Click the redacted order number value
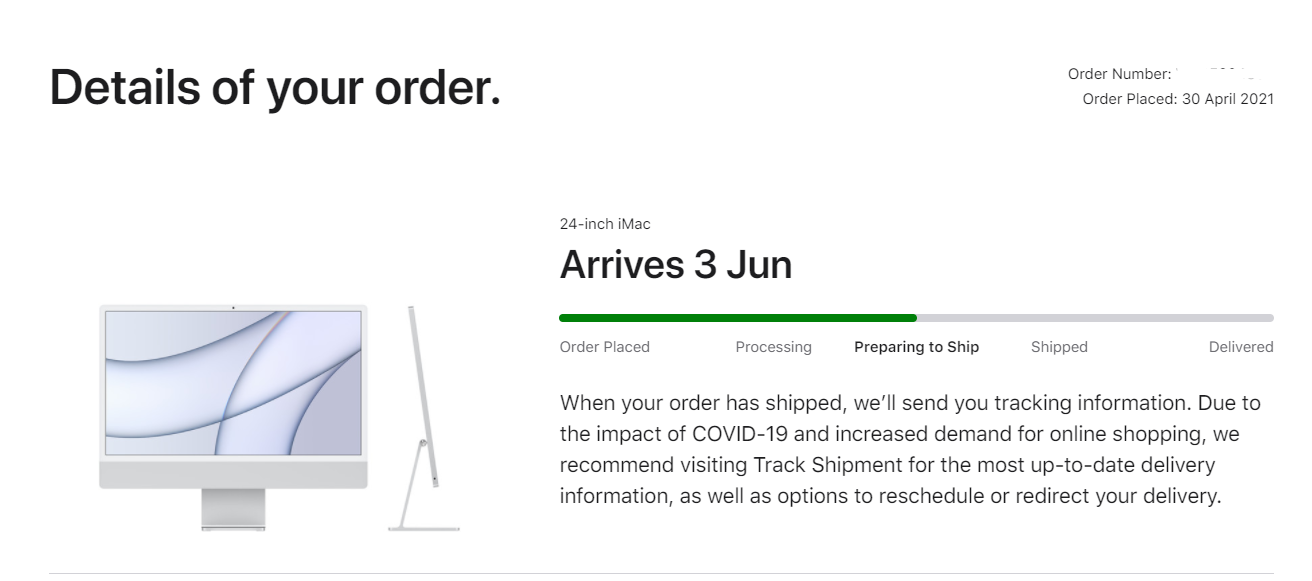Screen dimensions: 1312x581 point(1218,74)
